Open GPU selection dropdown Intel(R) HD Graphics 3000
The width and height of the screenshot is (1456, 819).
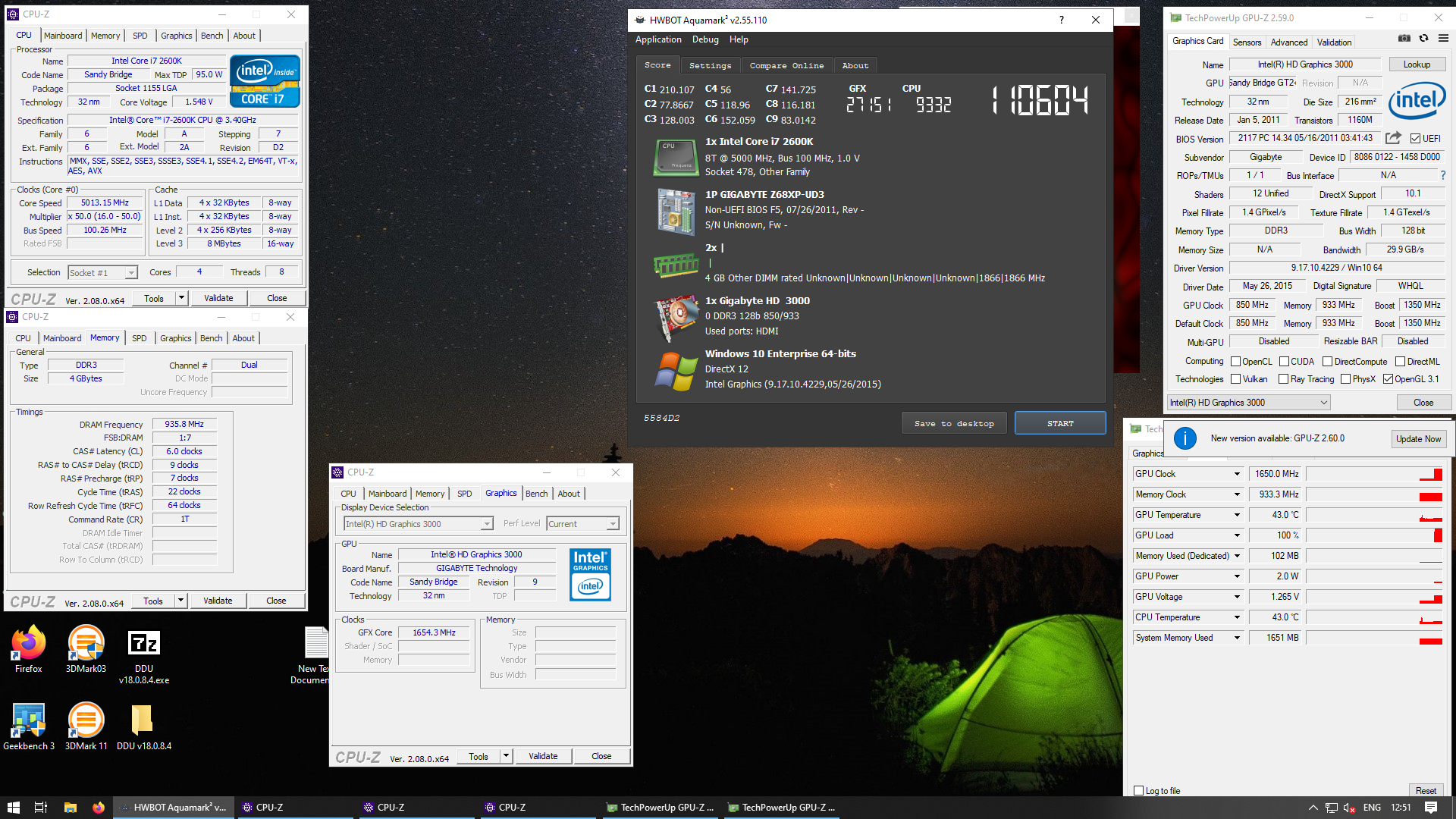click(x=1249, y=403)
